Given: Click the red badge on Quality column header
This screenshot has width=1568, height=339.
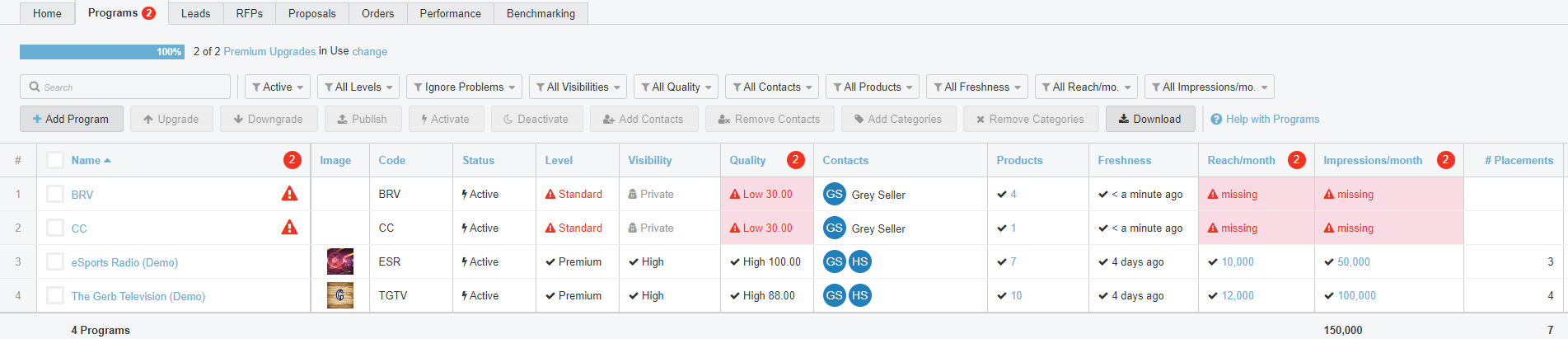Looking at the screenshot, I should point(795,160).
